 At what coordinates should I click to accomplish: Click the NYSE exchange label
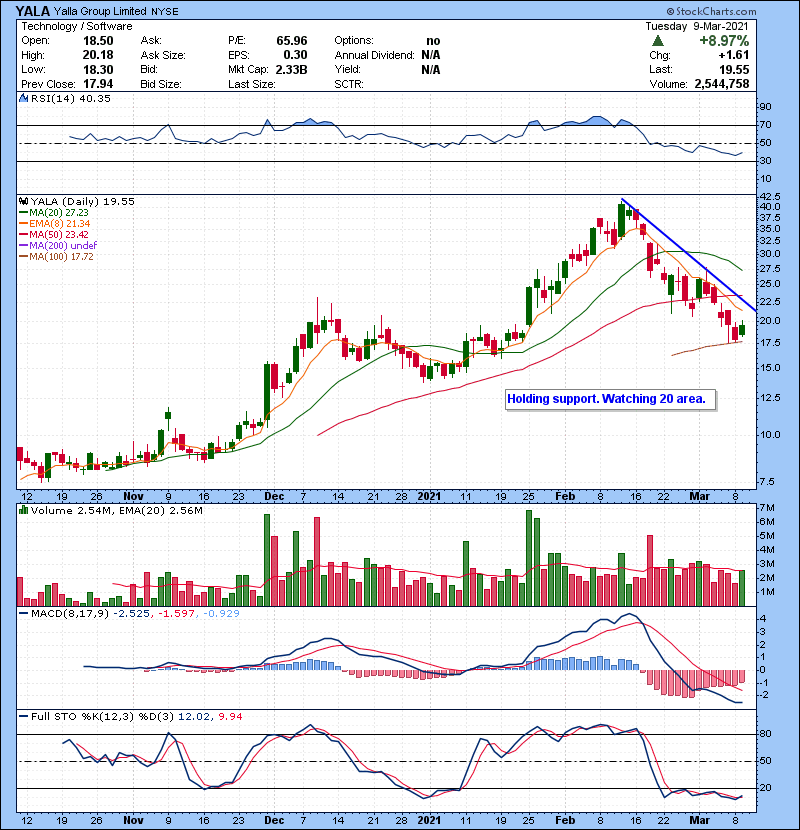point(165,12)
